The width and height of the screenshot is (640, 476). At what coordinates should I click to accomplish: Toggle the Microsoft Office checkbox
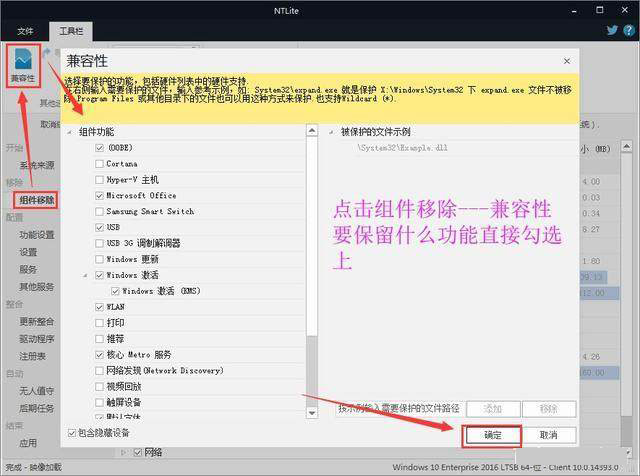tap(99, 196)
